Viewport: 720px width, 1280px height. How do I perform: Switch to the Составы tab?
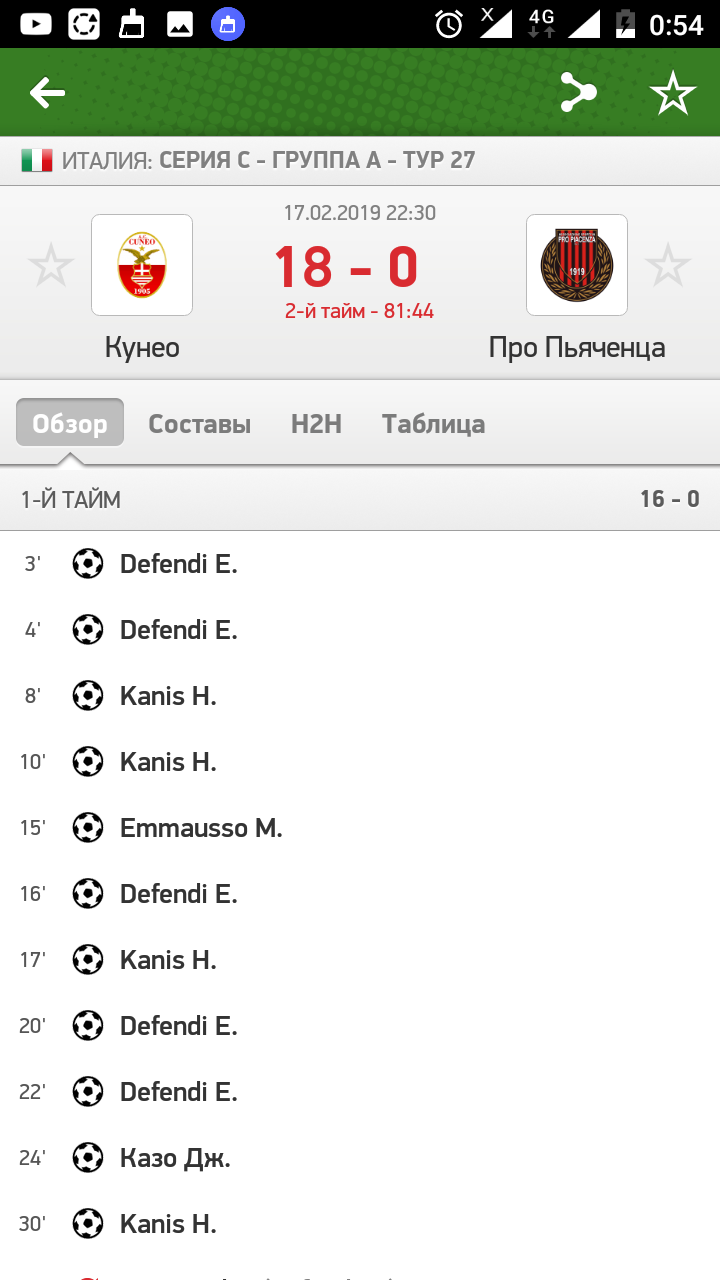tap(200, 424)
